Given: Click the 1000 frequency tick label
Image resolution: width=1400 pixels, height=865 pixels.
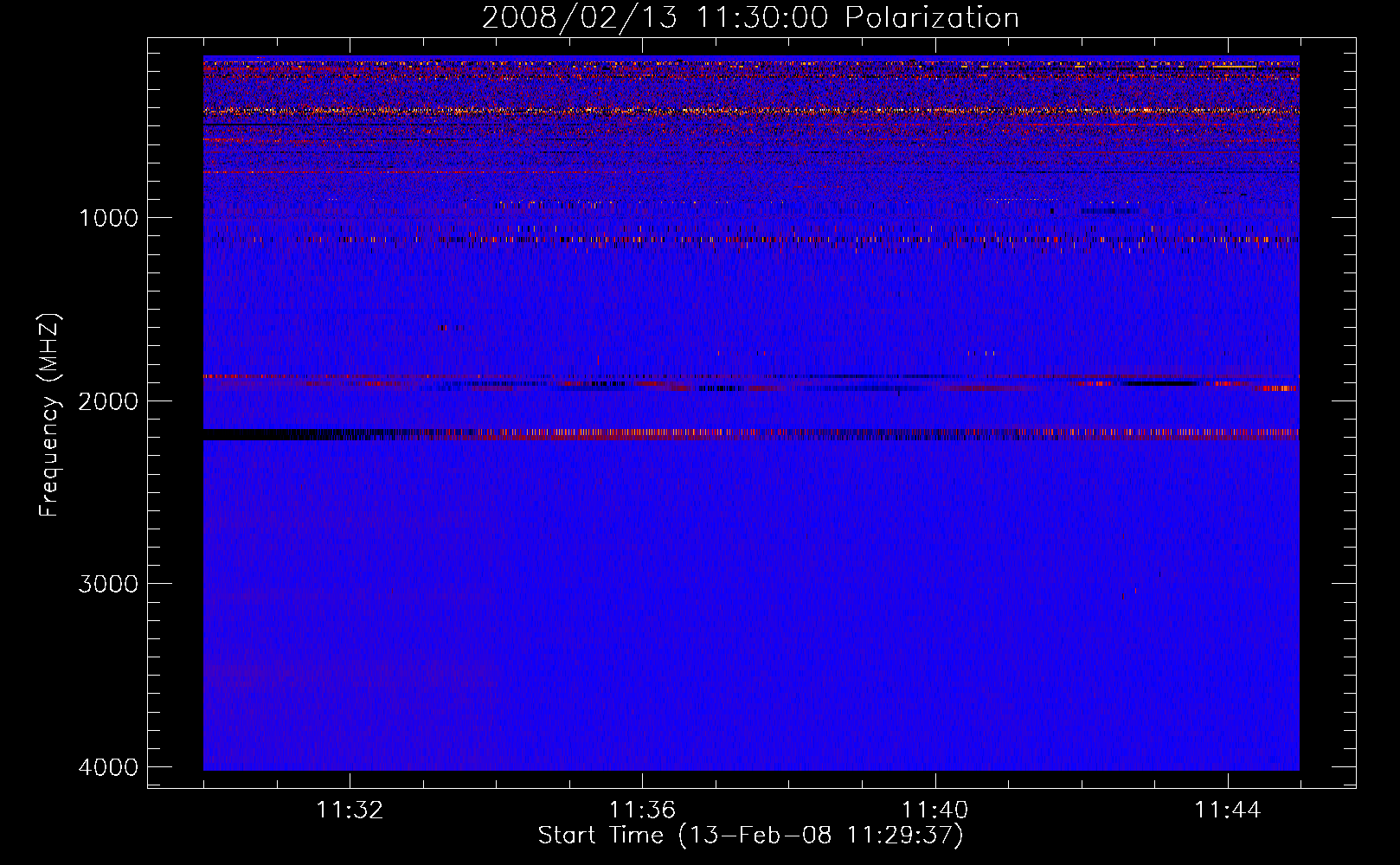Looking at the screenshot, I should (108, 217).
